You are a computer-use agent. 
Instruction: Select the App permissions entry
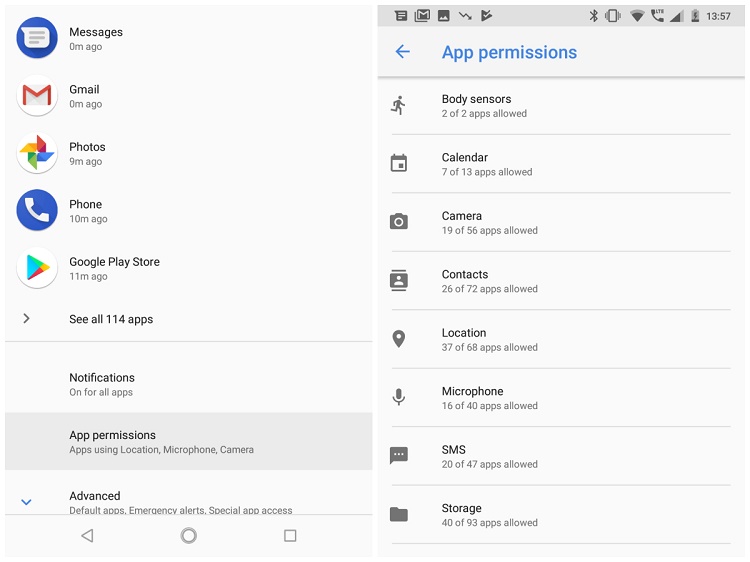click(188, 441)
